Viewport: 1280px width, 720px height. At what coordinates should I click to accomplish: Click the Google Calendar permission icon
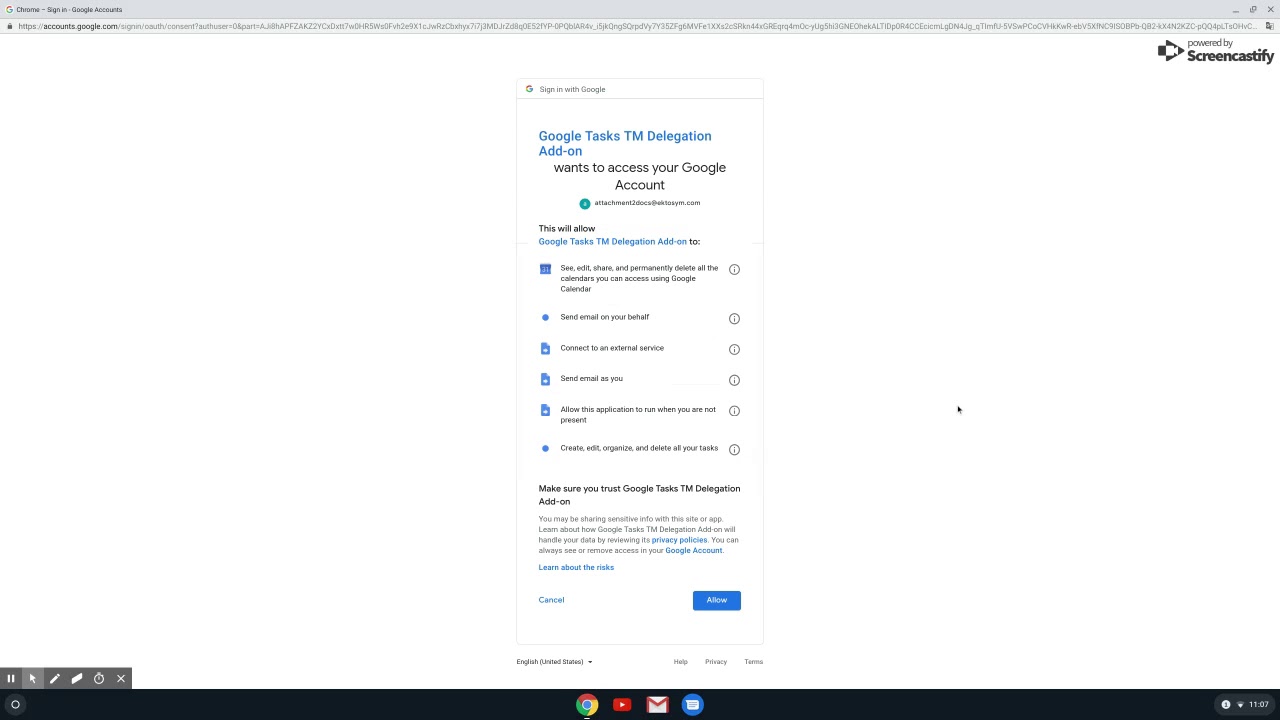click(545, 269)
